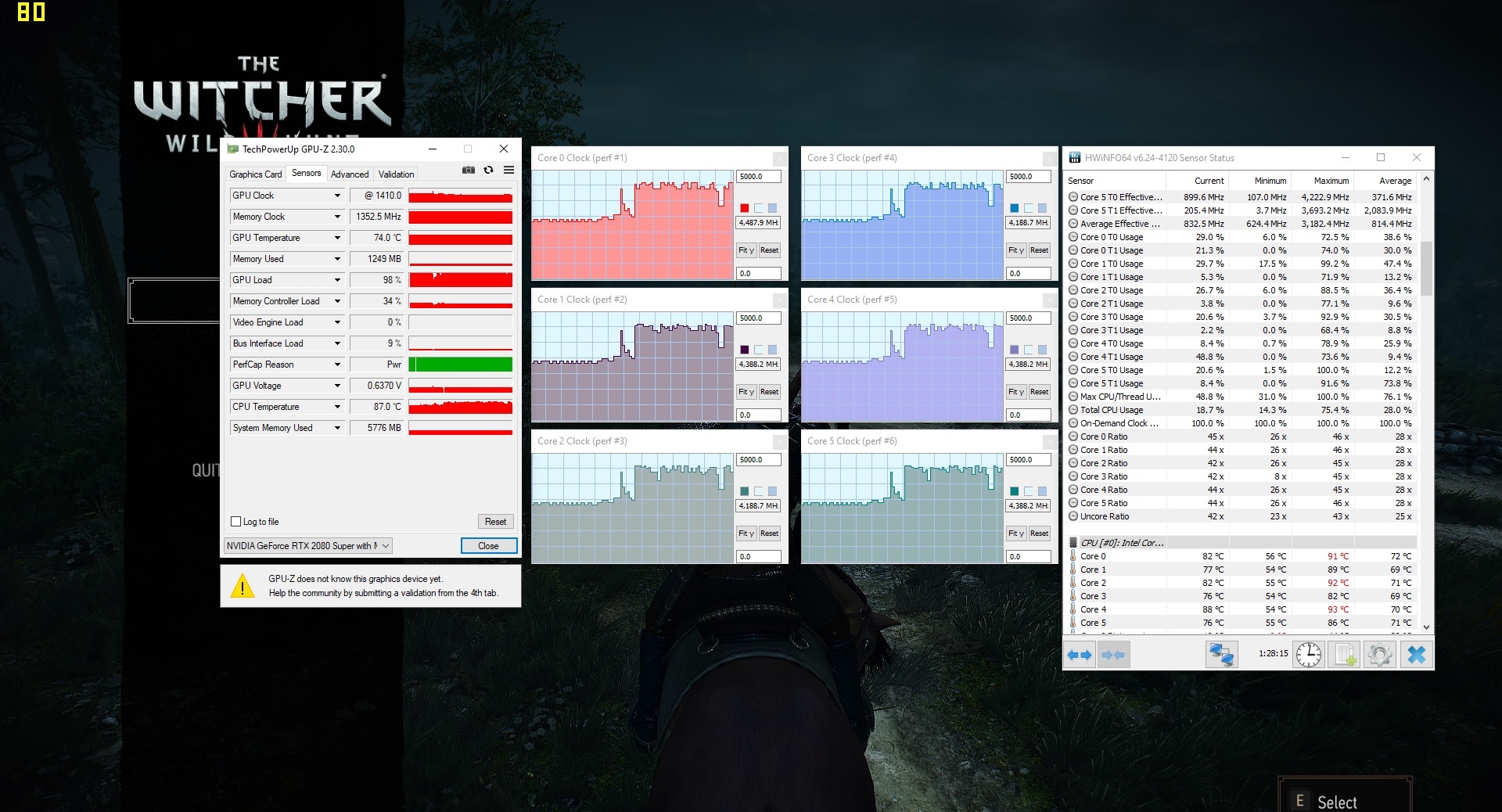Take a screenshot with the GPU-Z camera icon
Screen dimensions: 1502x812
point(468,170)
